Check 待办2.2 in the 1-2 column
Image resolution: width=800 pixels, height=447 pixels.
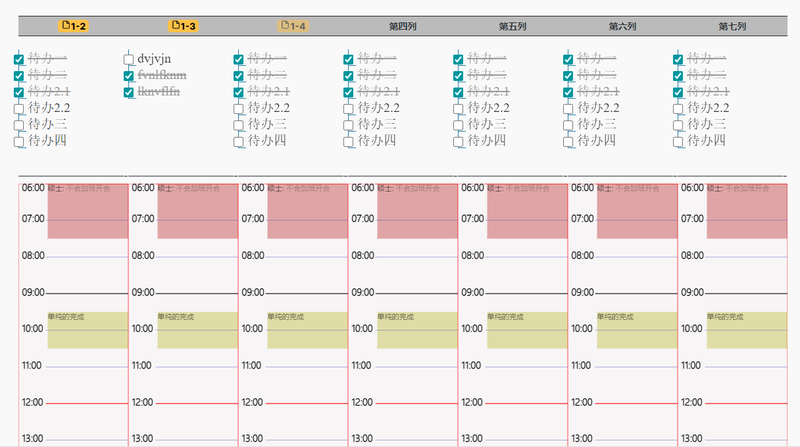[19, 108]
